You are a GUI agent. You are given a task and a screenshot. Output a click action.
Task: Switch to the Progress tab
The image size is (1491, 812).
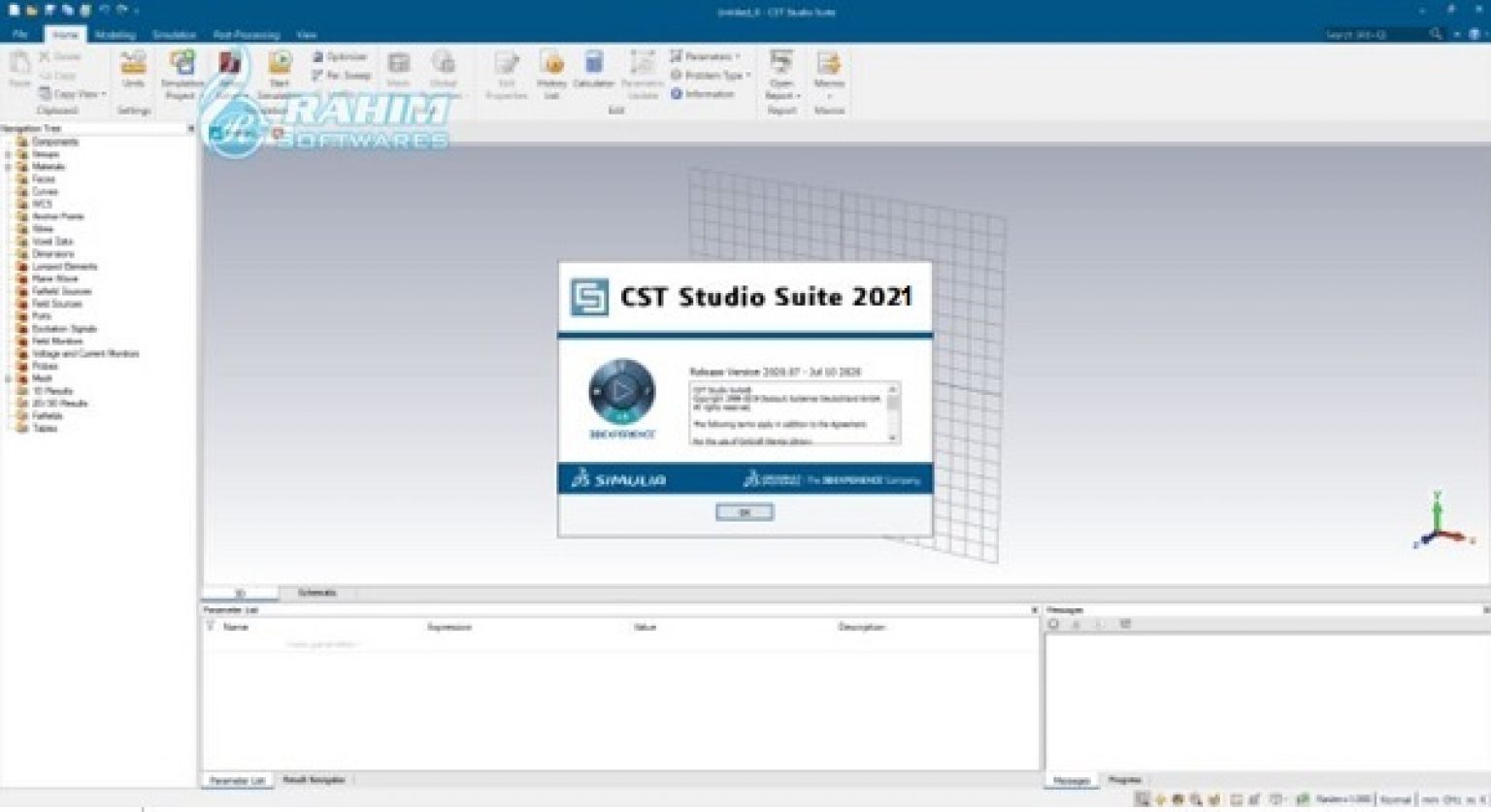pos(1125,780)
